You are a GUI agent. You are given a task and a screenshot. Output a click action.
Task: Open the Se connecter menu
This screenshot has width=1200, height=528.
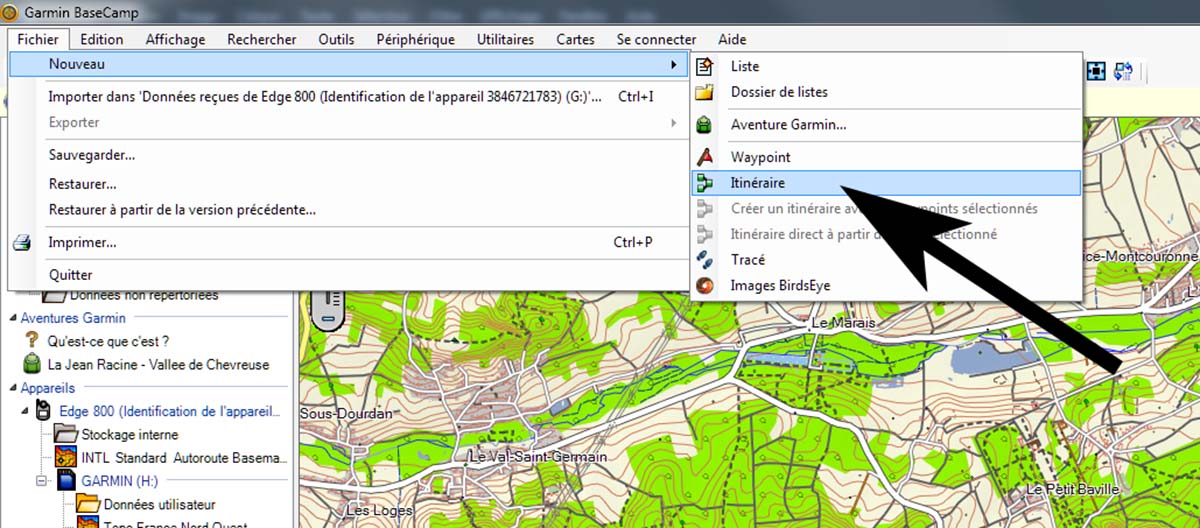click(x=656, y=39)
